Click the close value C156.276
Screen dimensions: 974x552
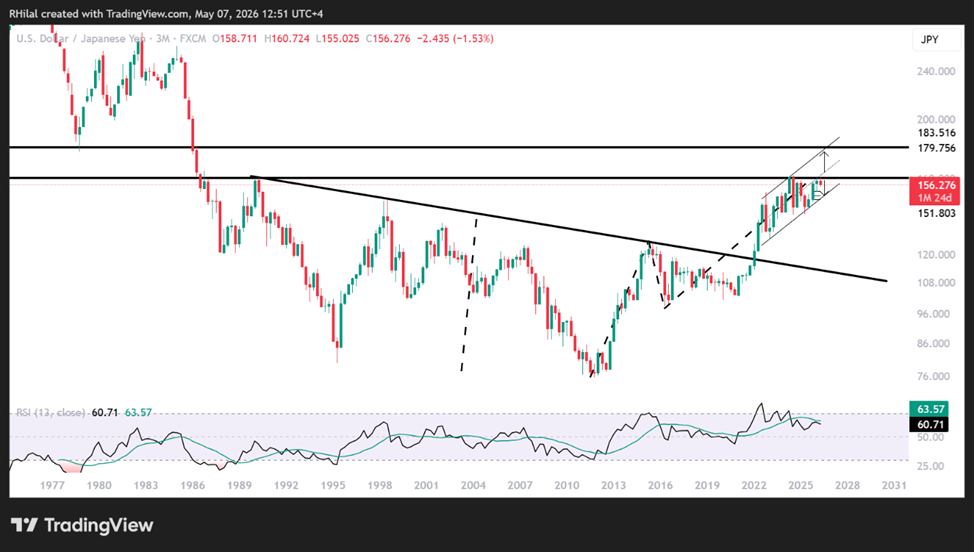coord(388,38)
